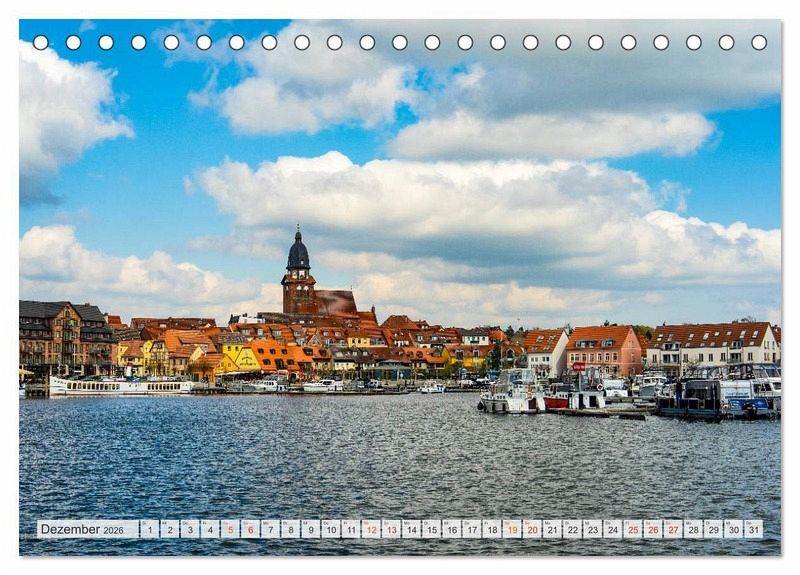Choose date 10 in December row
This screenshot has width=800, height=575.
point(331,529)
